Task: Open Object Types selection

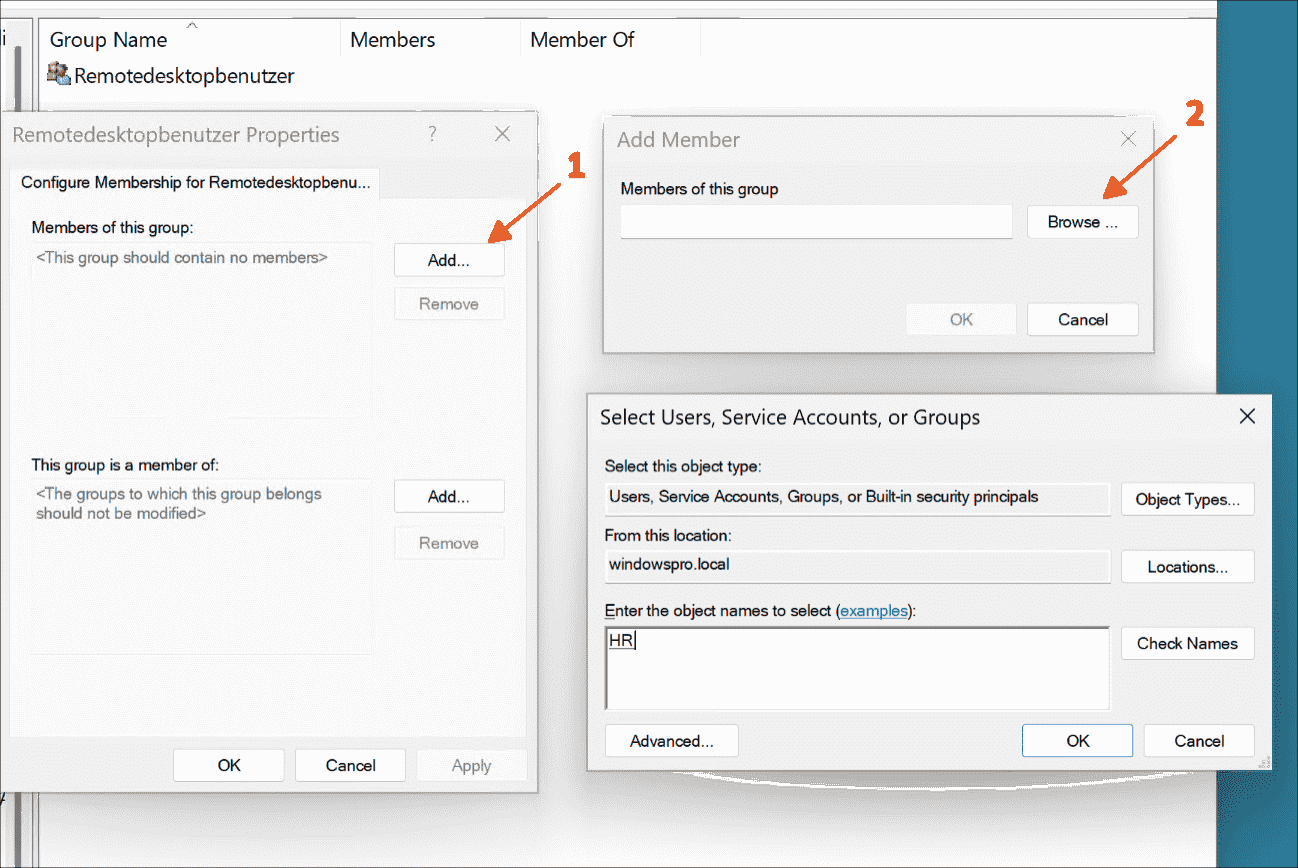Action: click(1188, 499)
